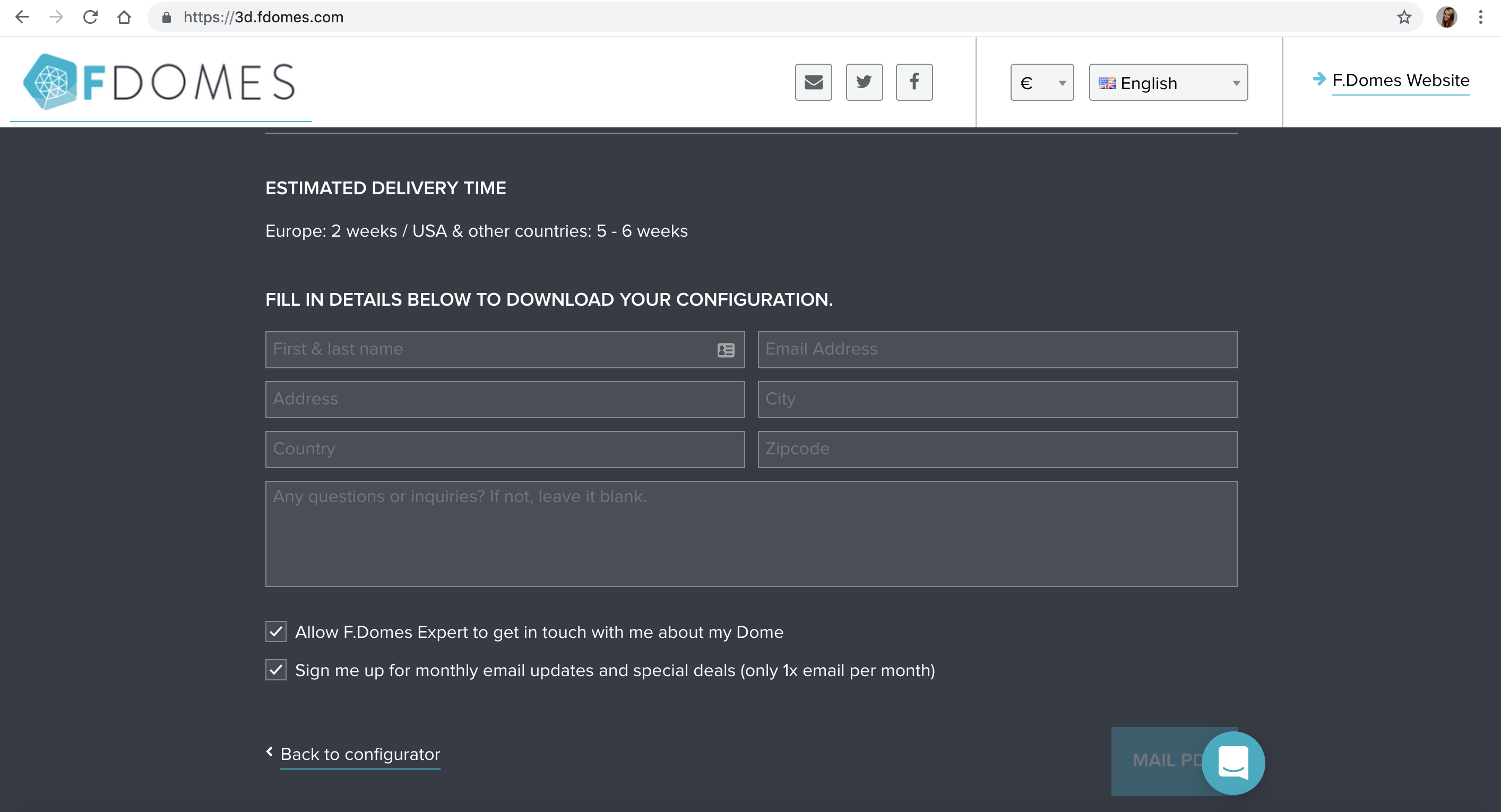Go to browser home page
1501x812 pixels.
(x=124, y=18)
